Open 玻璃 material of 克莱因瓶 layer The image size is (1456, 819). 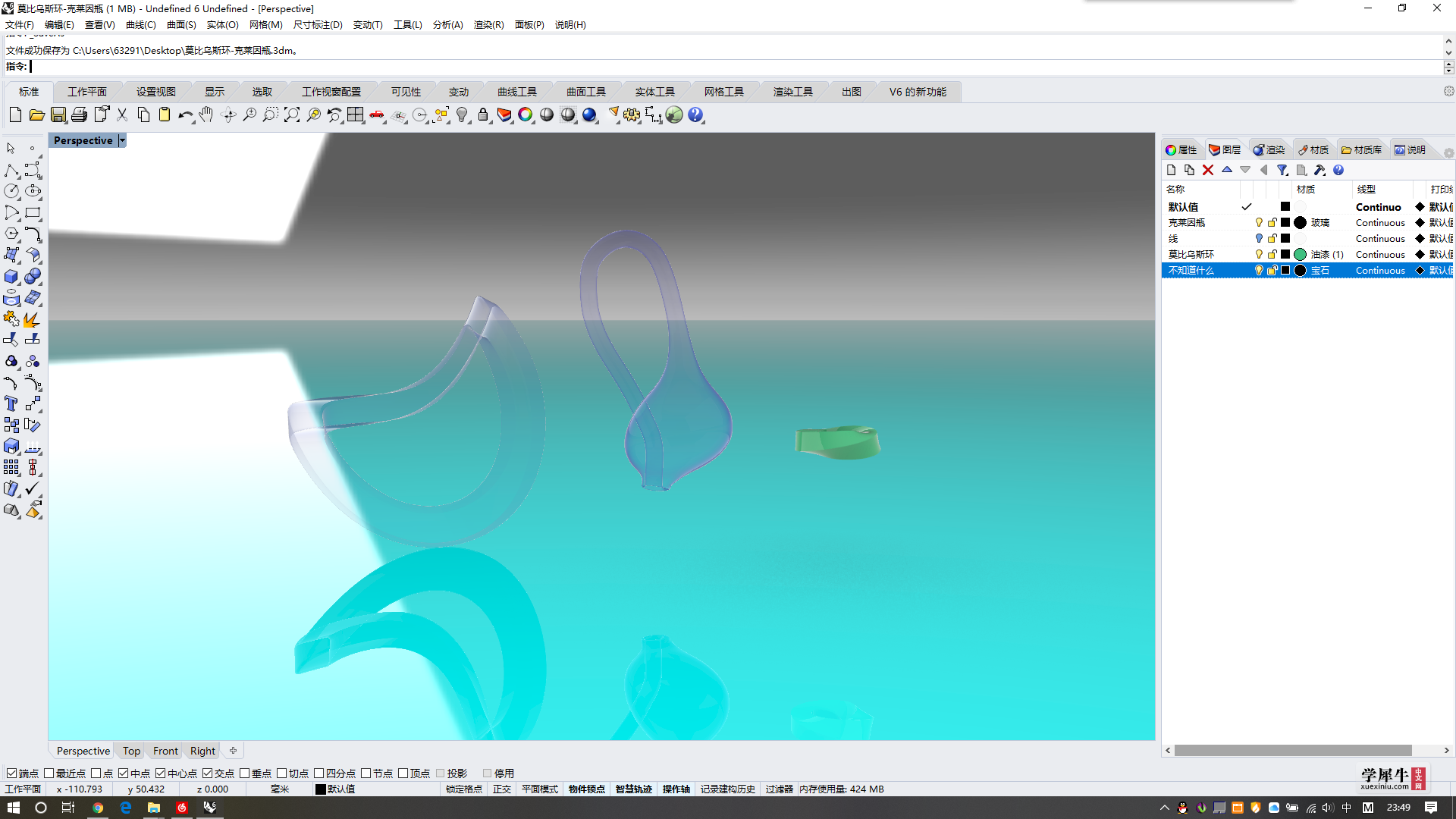pyautogui.click(x=1320, y=223)
